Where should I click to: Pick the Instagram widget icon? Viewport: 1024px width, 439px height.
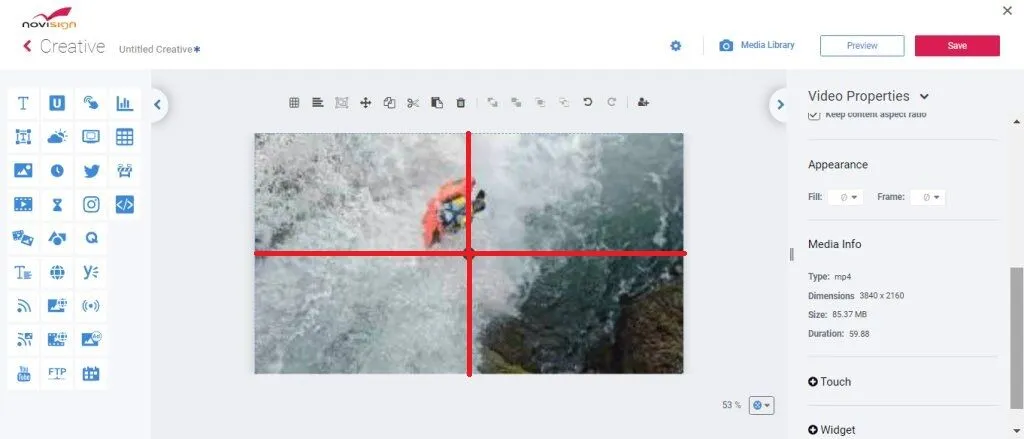click(x=91, y=205)
